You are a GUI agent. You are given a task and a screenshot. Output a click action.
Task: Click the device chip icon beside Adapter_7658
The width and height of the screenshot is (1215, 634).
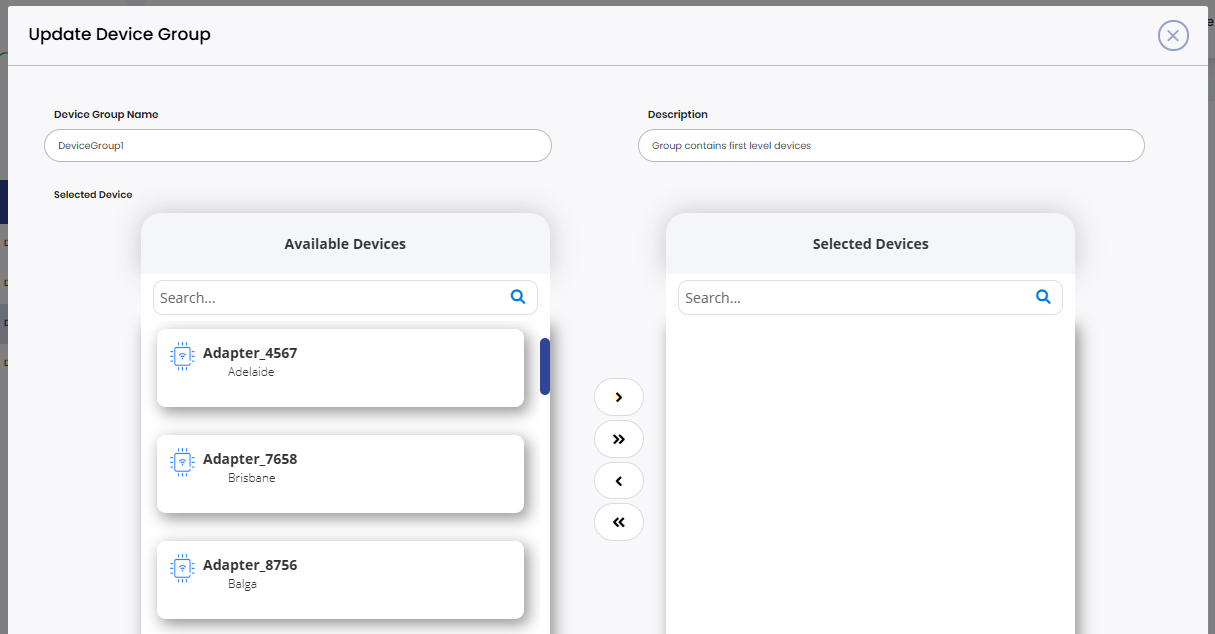pos(182,462)
